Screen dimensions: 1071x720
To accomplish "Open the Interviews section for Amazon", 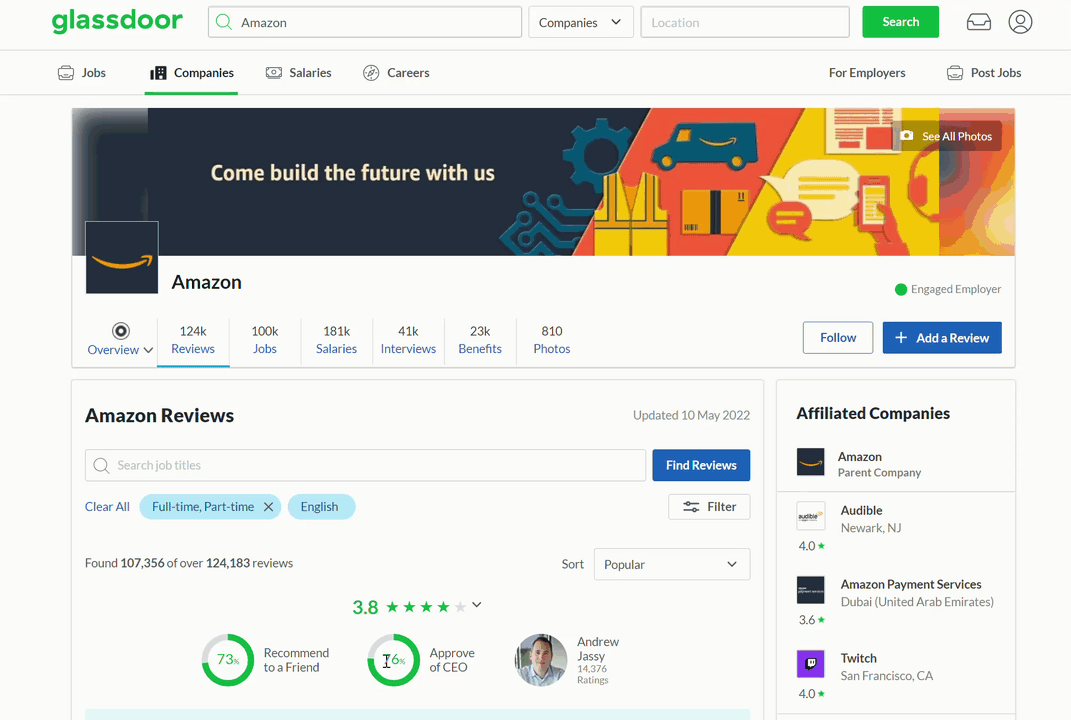I will point(408,341).
